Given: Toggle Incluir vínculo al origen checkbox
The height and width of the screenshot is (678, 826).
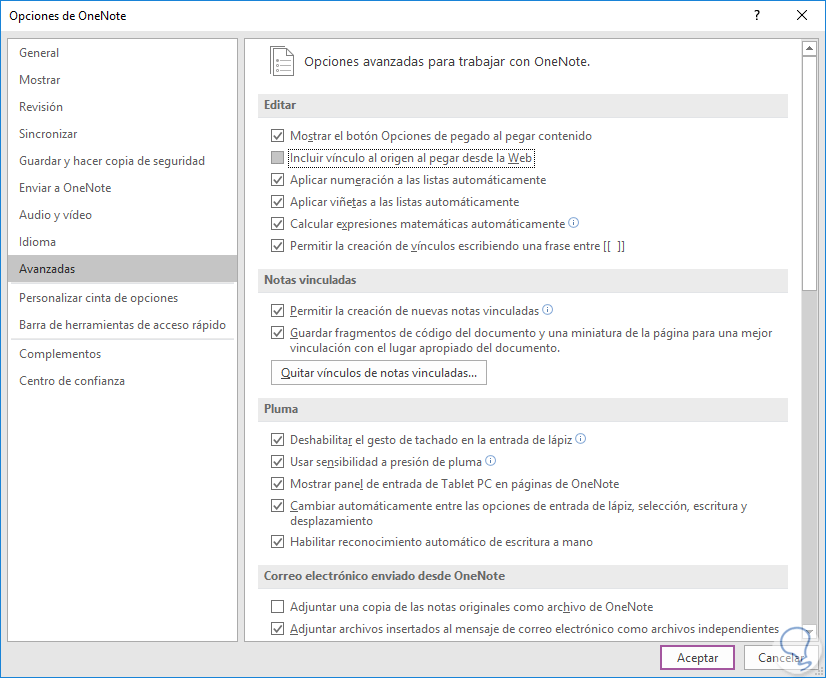Looking at the screenshot, I should pos(278,158).
